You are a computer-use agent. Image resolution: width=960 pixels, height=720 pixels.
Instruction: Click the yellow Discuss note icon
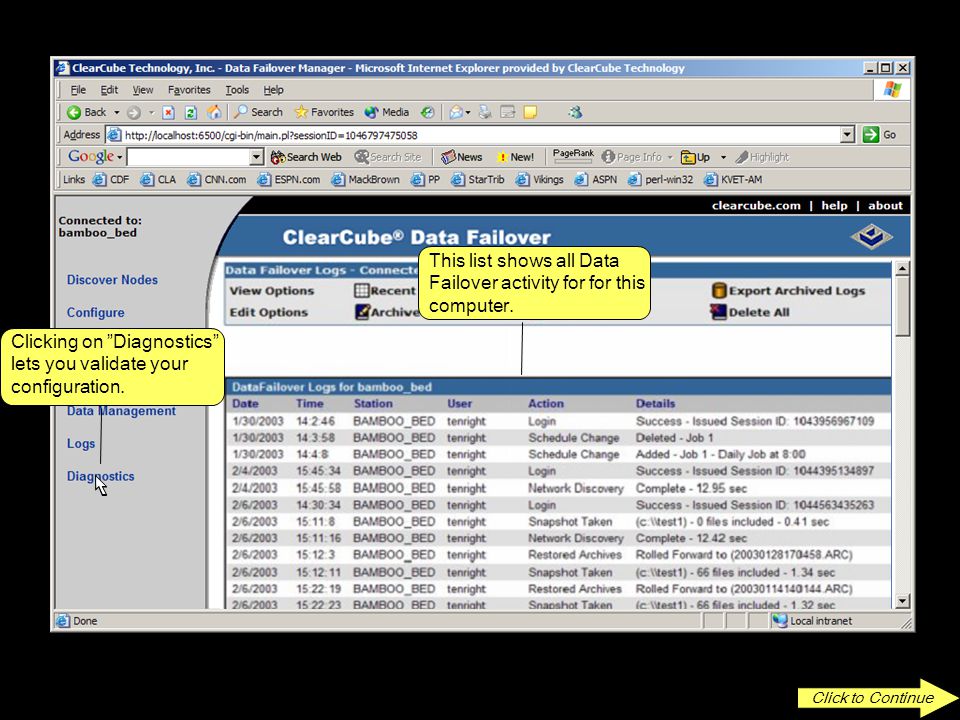530,112
